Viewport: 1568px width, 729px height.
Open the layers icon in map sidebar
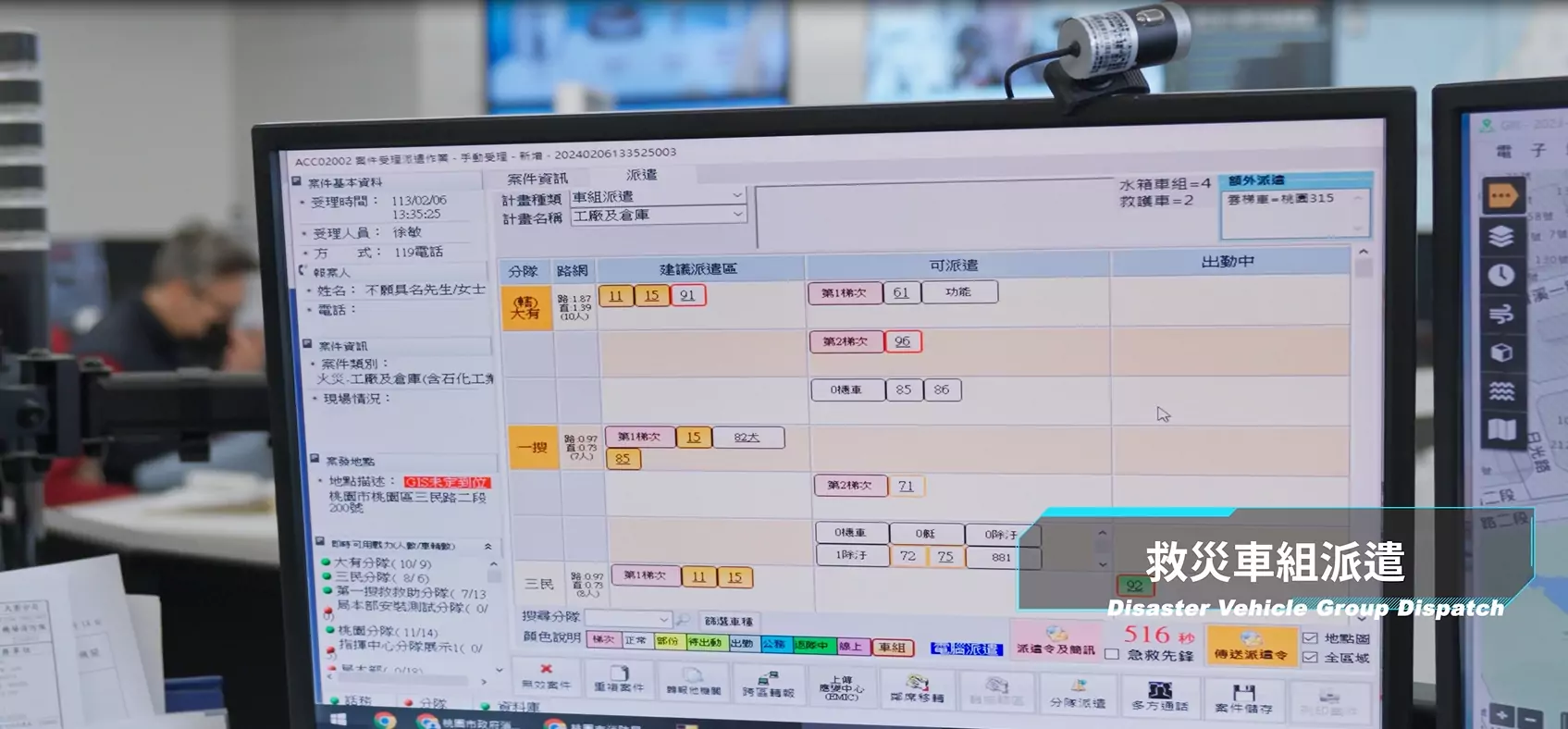tap(1500, 236)
